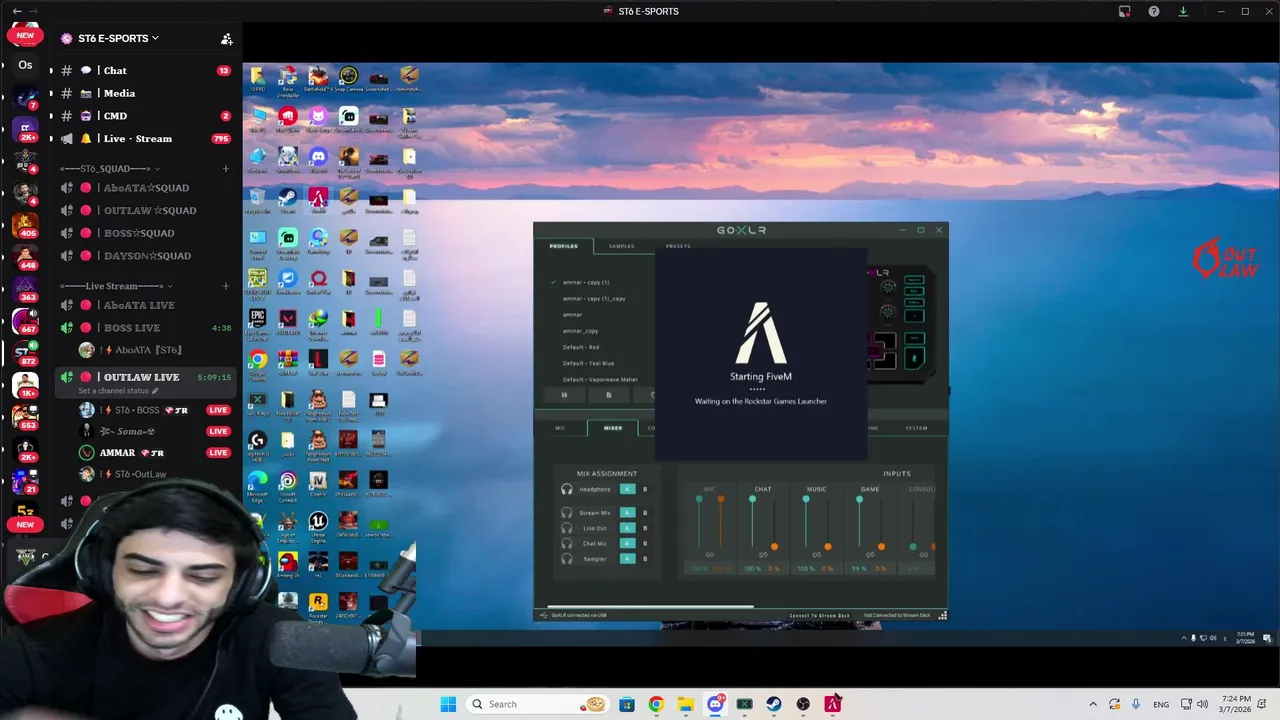Switch to GoXLR Profiles tab
The width and height of the screenshot is (1280, 720).
coord(563,246)
